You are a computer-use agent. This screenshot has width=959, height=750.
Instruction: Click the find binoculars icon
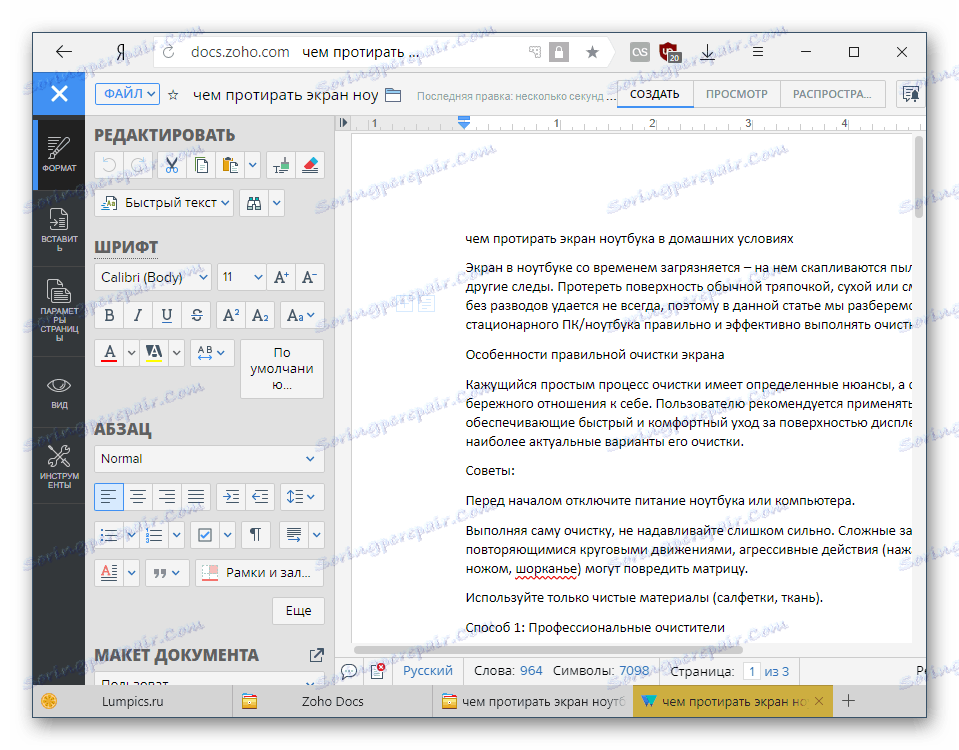coord(254,203)
